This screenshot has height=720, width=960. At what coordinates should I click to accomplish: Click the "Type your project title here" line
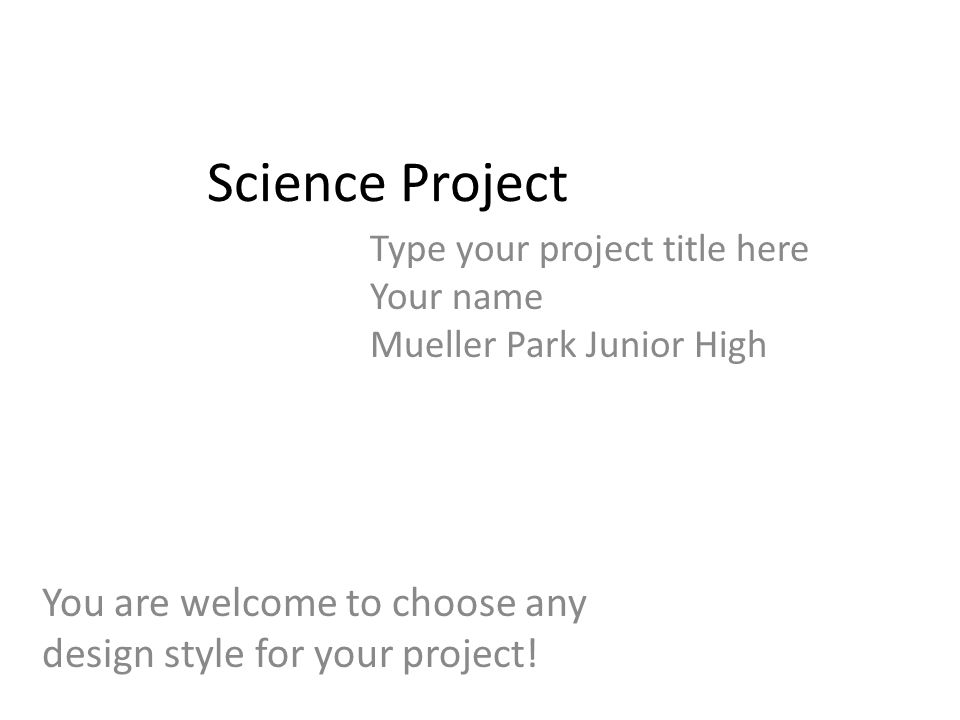[x=589, y=250]
